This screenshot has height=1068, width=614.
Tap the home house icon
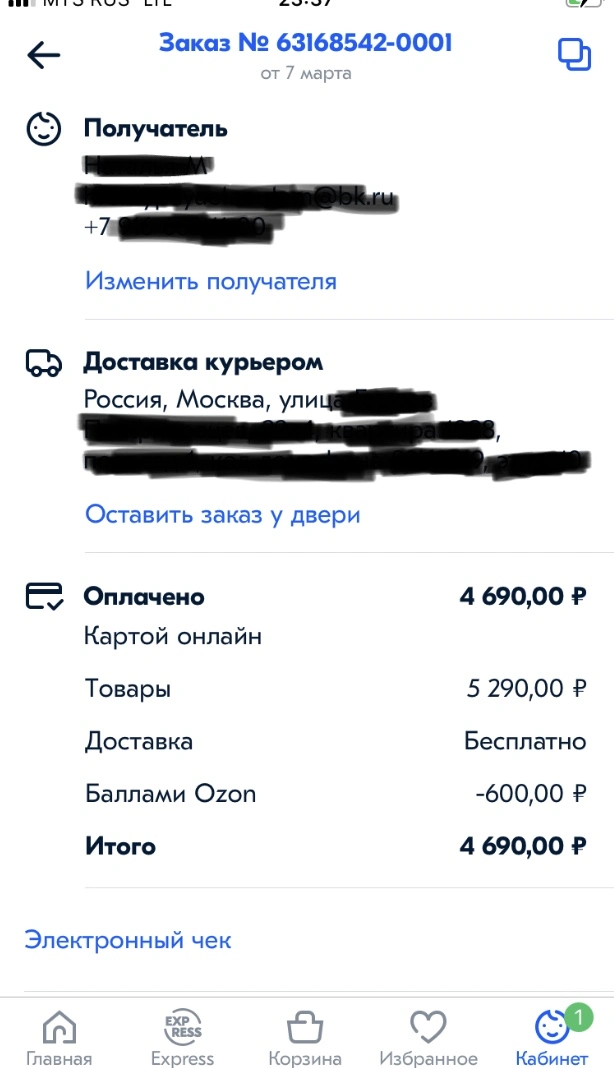tap(59, 1026)
